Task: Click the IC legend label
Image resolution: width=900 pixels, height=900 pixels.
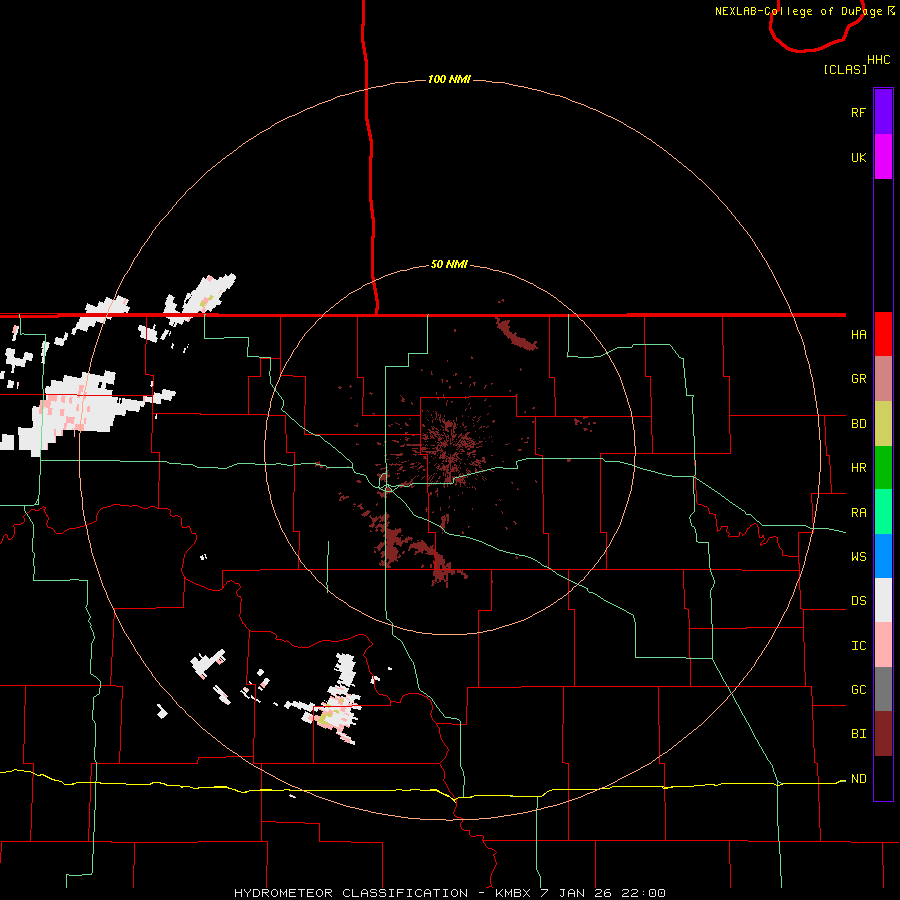Action: [x=858, y=646]
